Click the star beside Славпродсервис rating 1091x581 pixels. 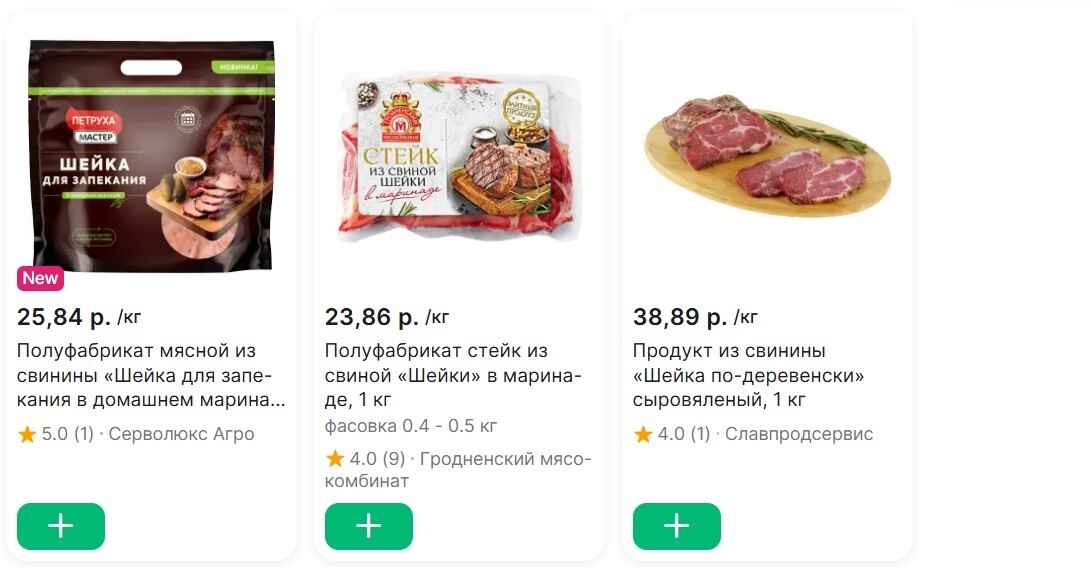point(643,435)
